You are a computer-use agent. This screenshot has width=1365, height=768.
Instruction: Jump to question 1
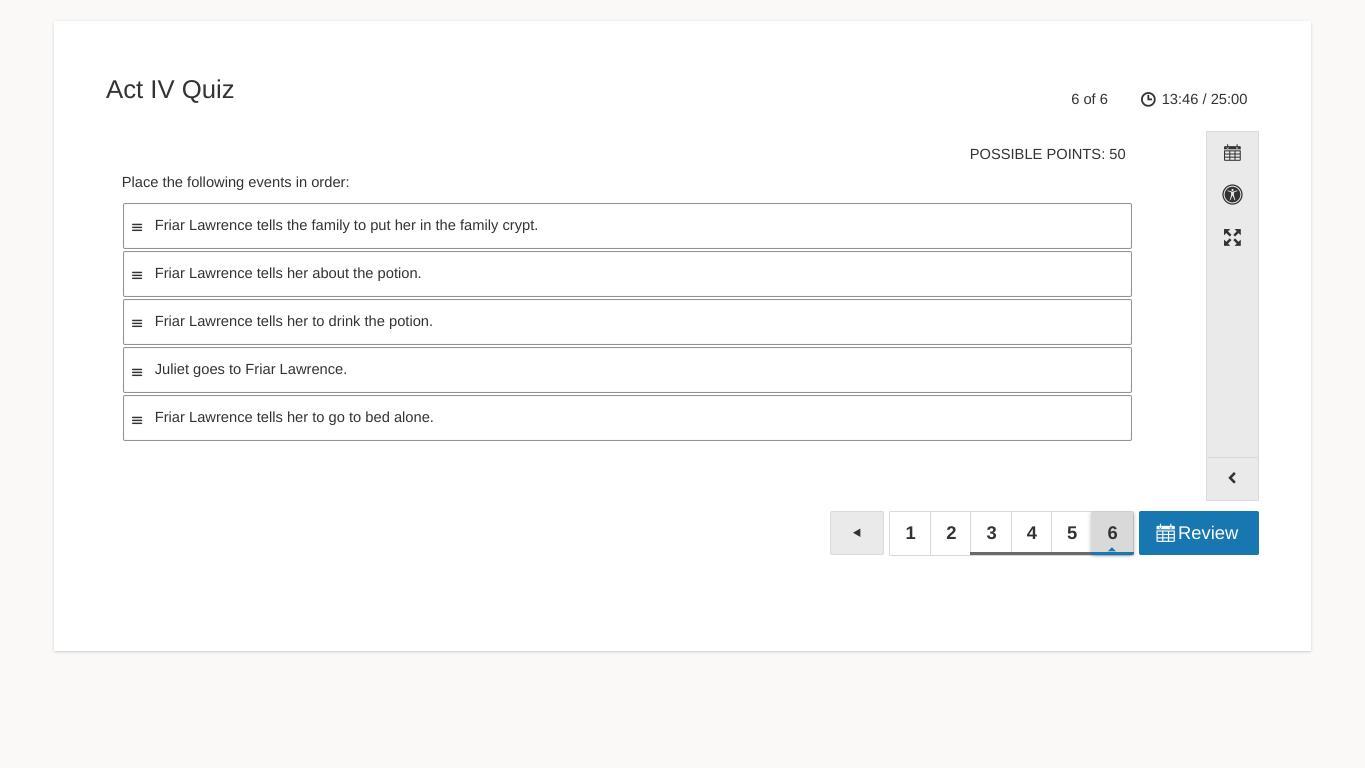point(910,533)
